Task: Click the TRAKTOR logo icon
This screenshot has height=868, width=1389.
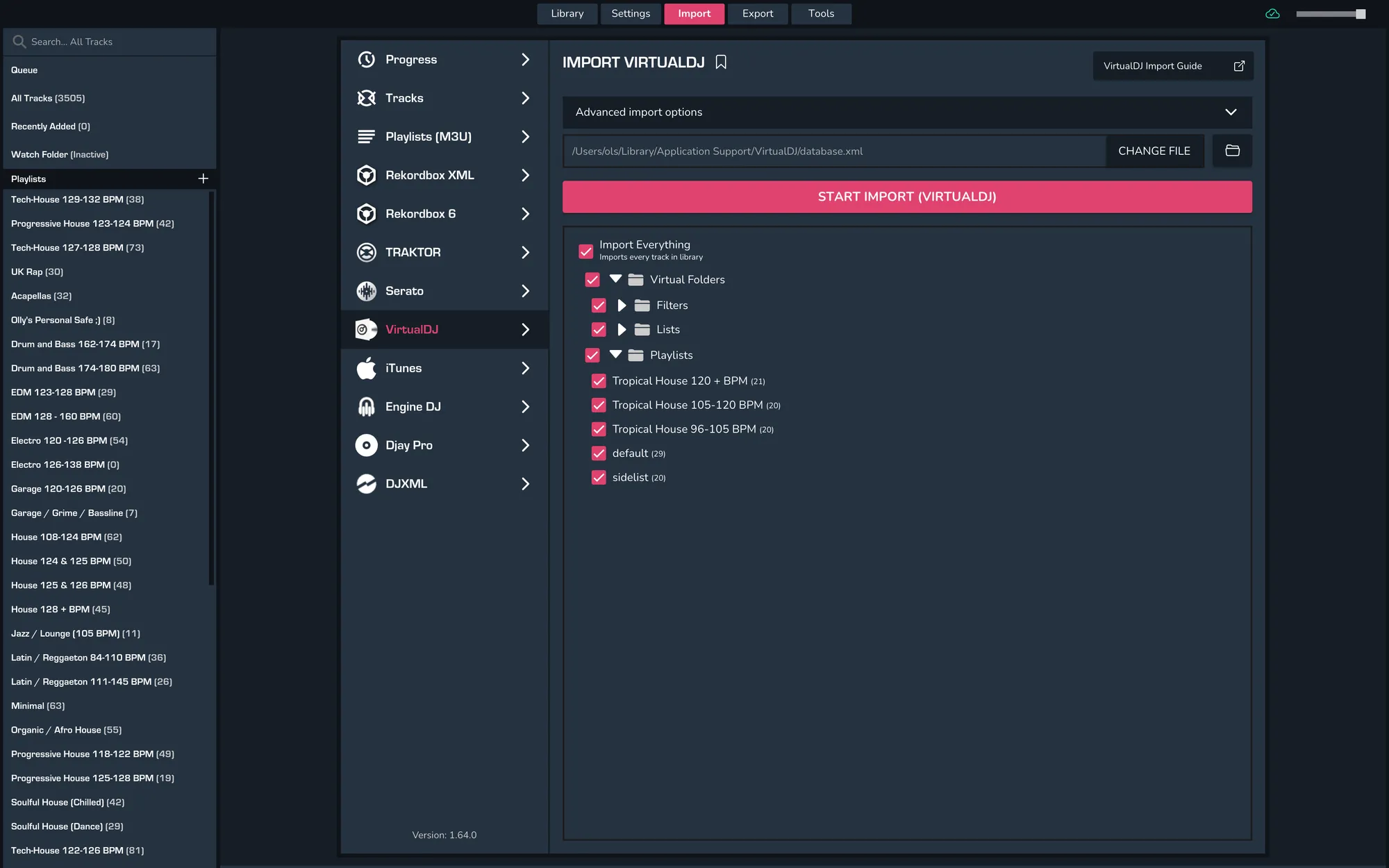Action: [x=366, y=252]
